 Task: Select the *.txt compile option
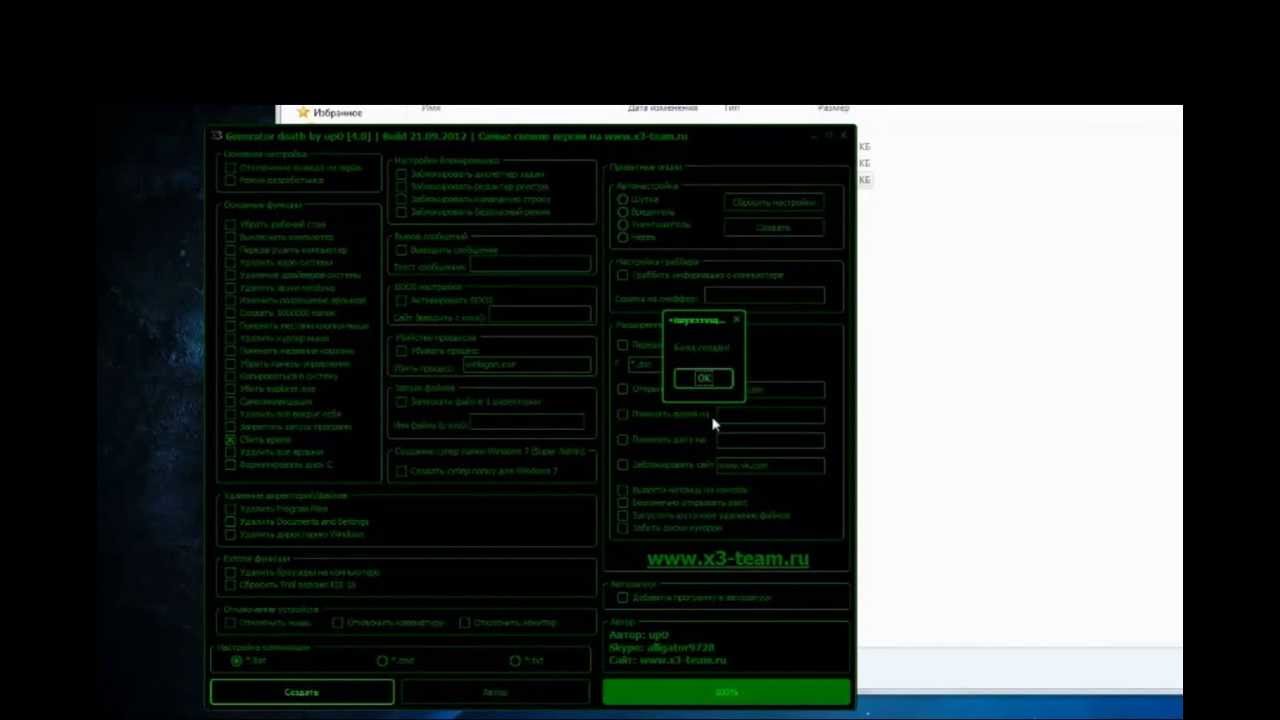tap(515, 661)
